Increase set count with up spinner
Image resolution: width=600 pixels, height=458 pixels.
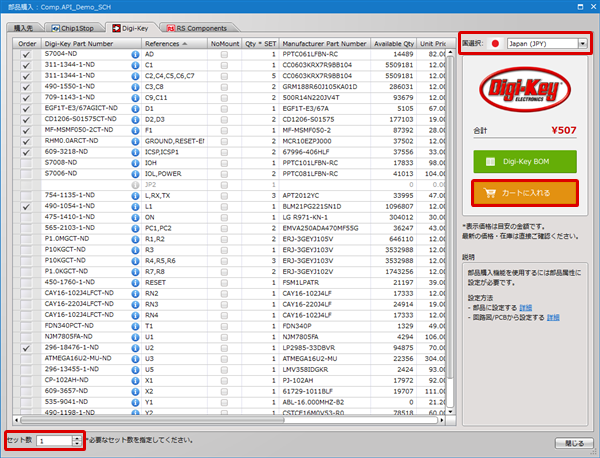tap(77, 438)
